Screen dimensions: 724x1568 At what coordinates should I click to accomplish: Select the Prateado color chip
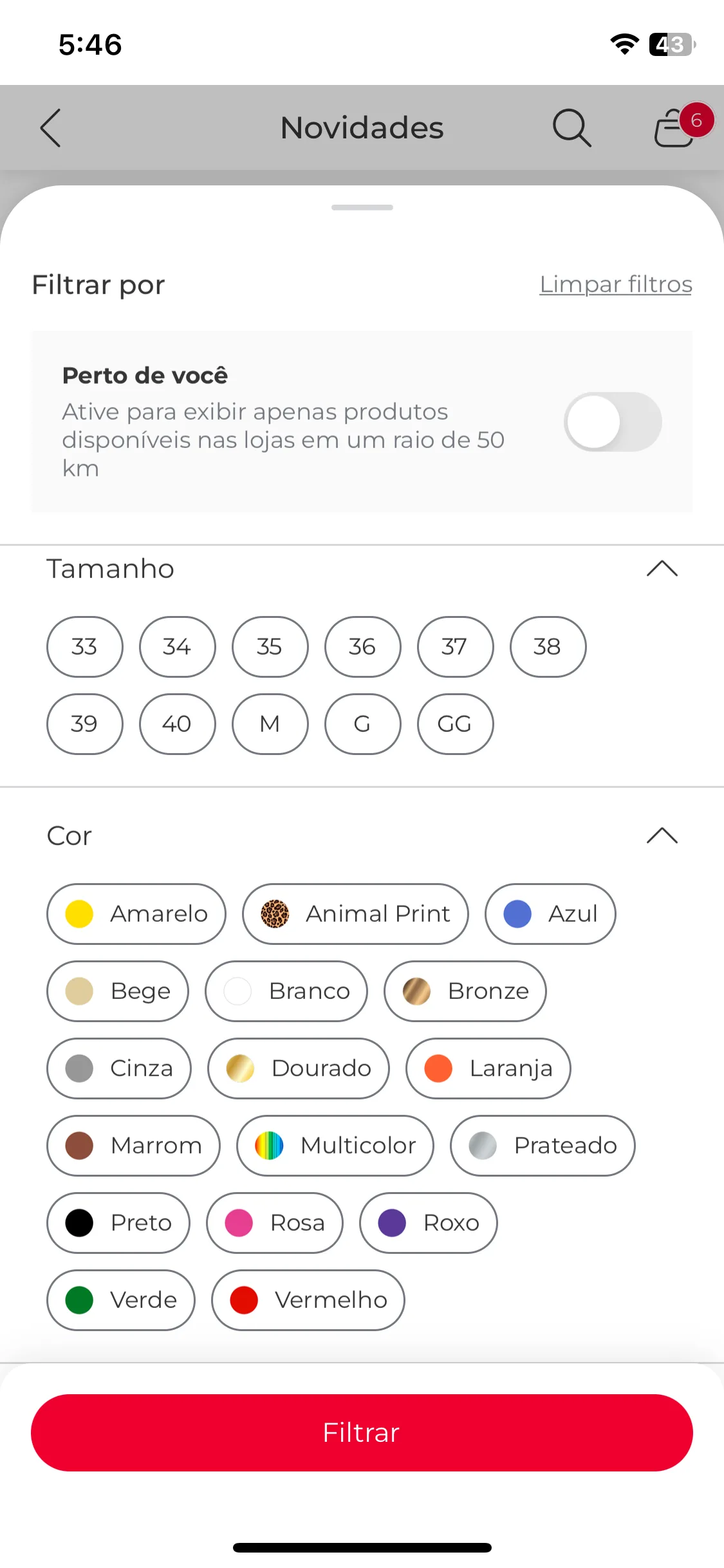(x=543, y=1146)
